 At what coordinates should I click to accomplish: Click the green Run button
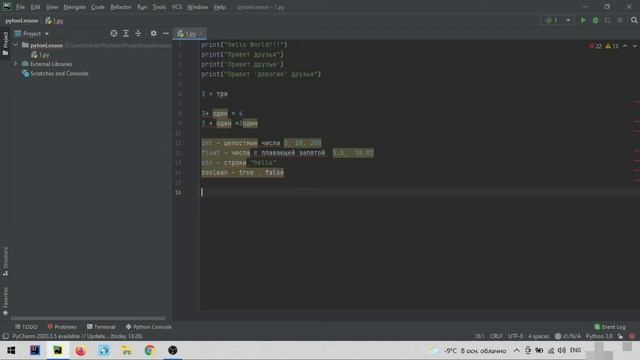[x=583, y=20]
